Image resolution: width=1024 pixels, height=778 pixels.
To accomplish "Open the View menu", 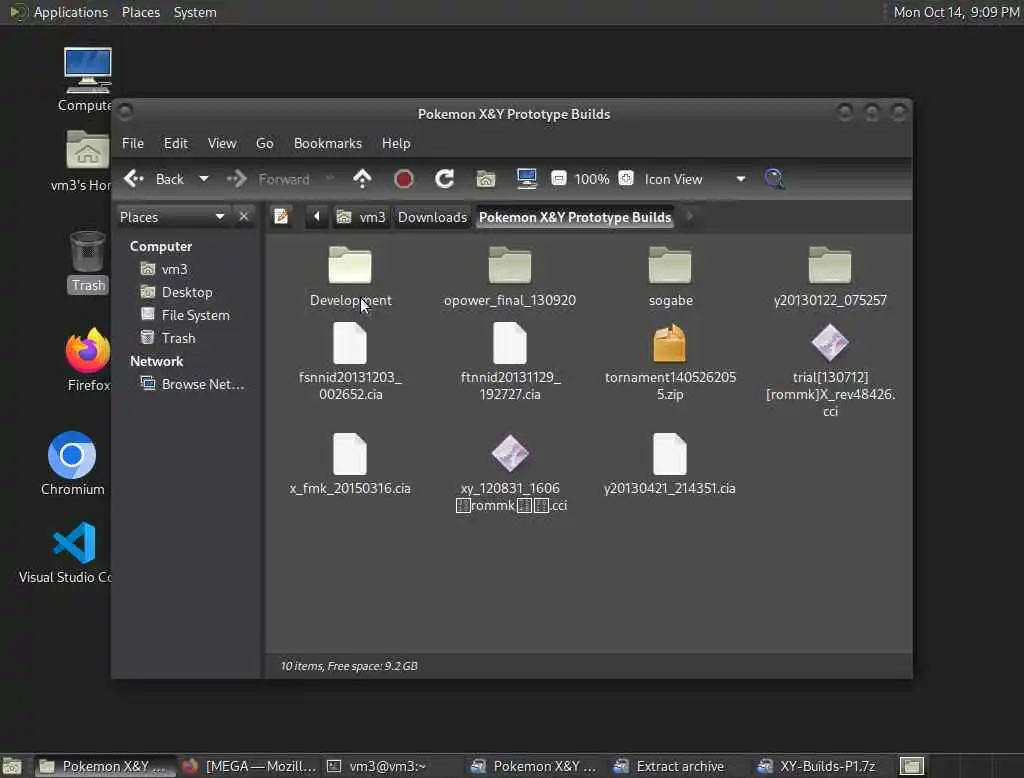I will point(222,143).
